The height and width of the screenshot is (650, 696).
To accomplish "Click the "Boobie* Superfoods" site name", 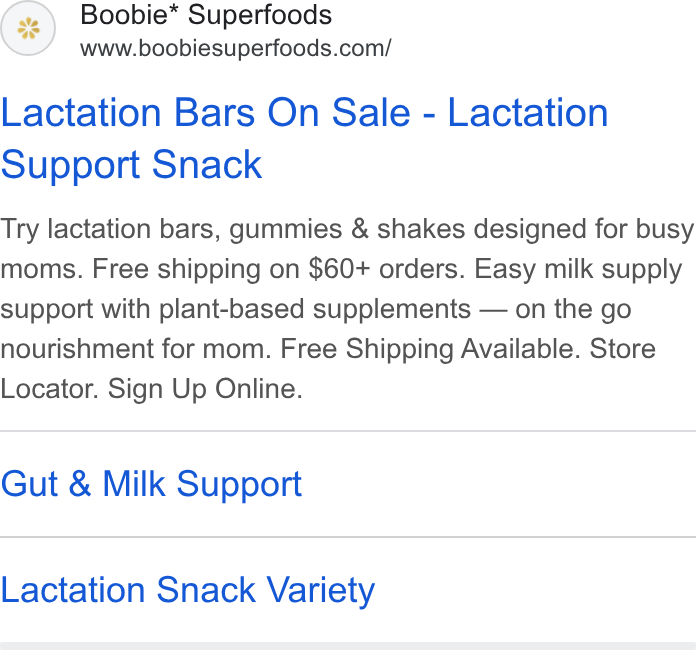I will pyautogui.click(x=206, y=15).
